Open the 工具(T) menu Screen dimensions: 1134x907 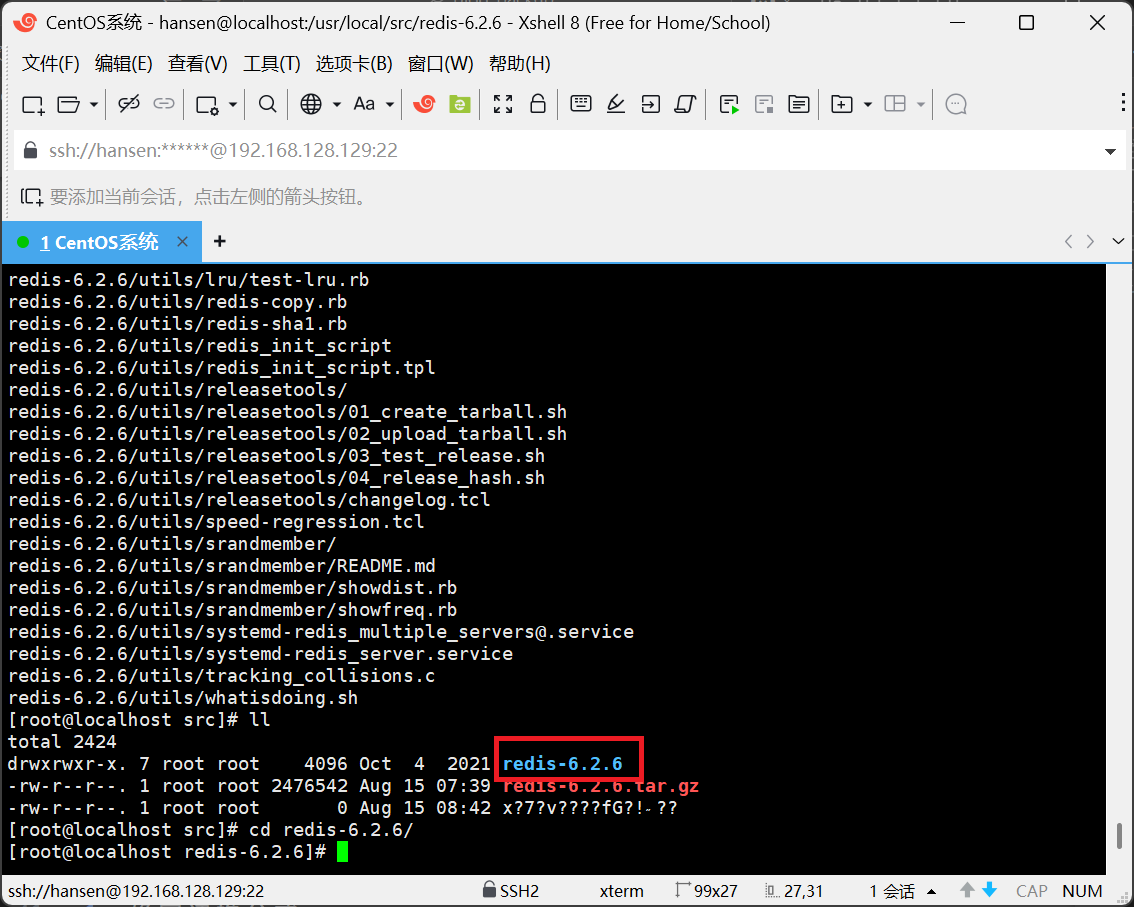271,64
